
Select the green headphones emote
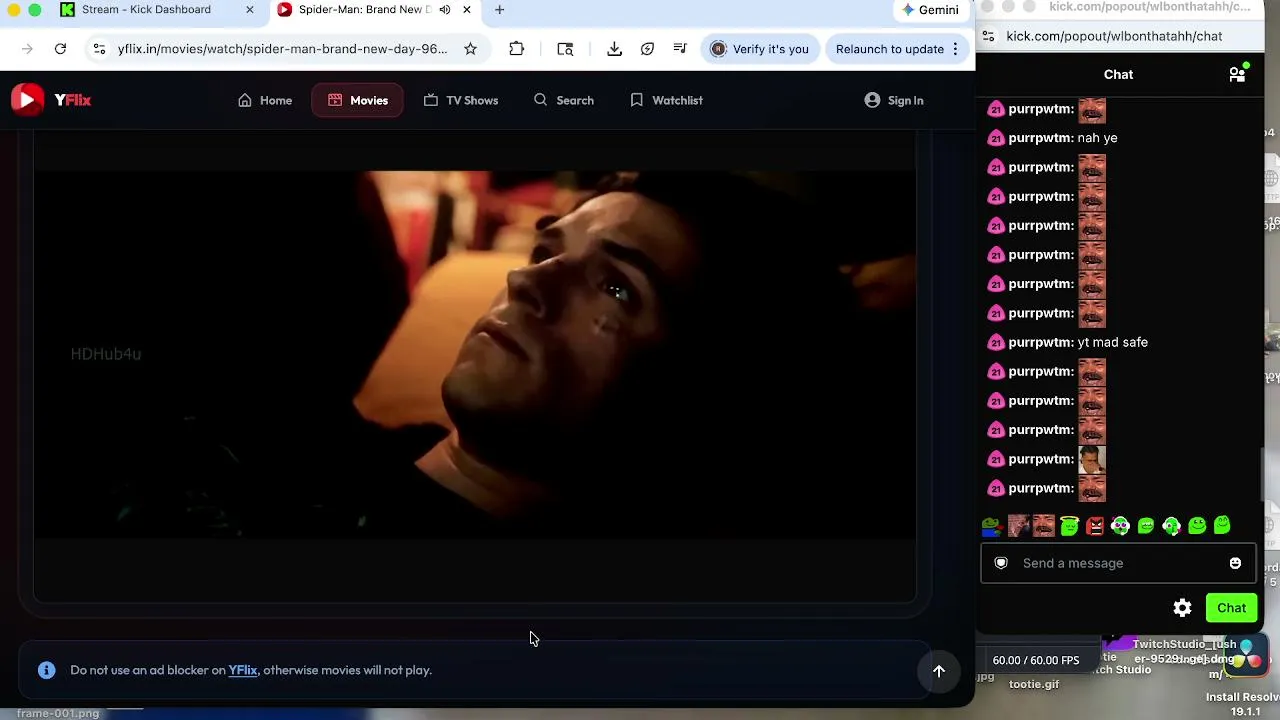(1171, 526)
